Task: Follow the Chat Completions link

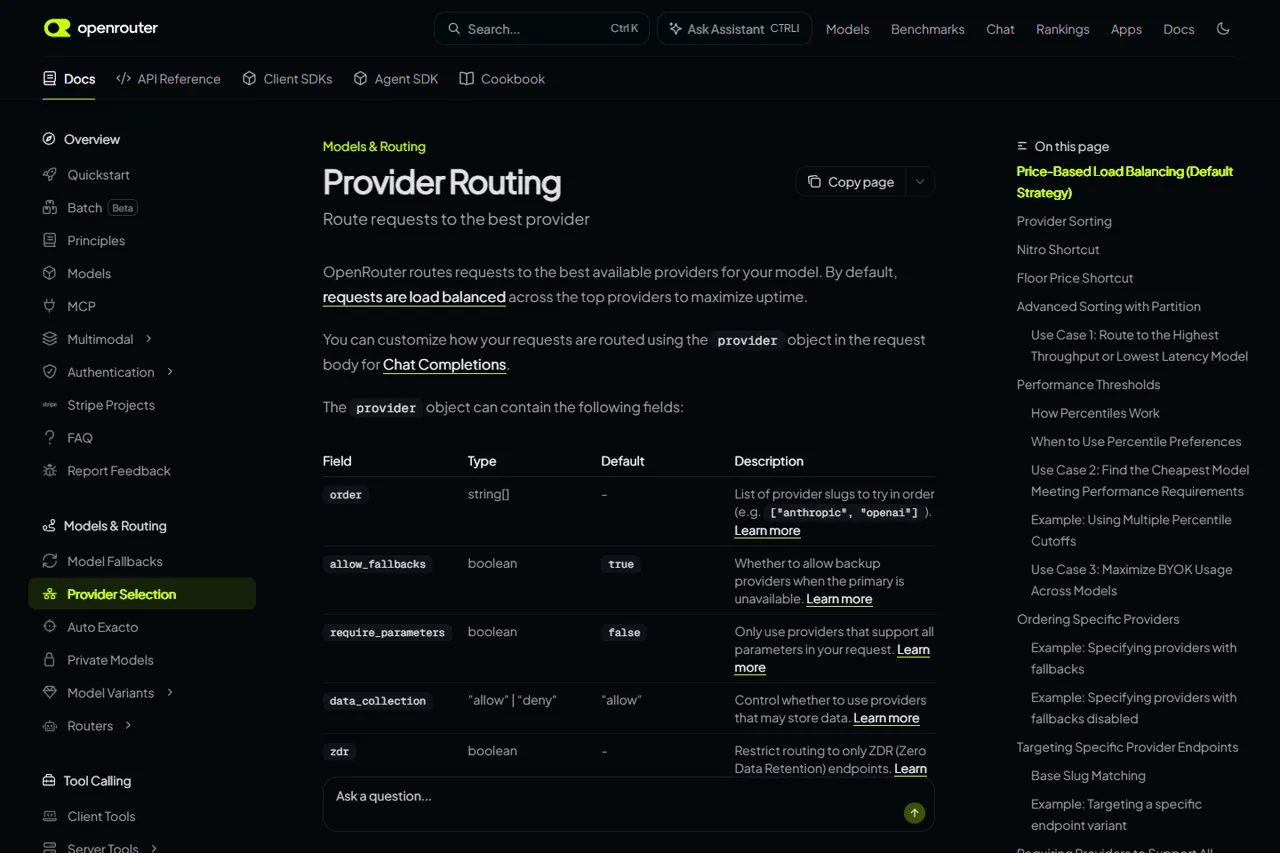Action: tap(444, 365)
